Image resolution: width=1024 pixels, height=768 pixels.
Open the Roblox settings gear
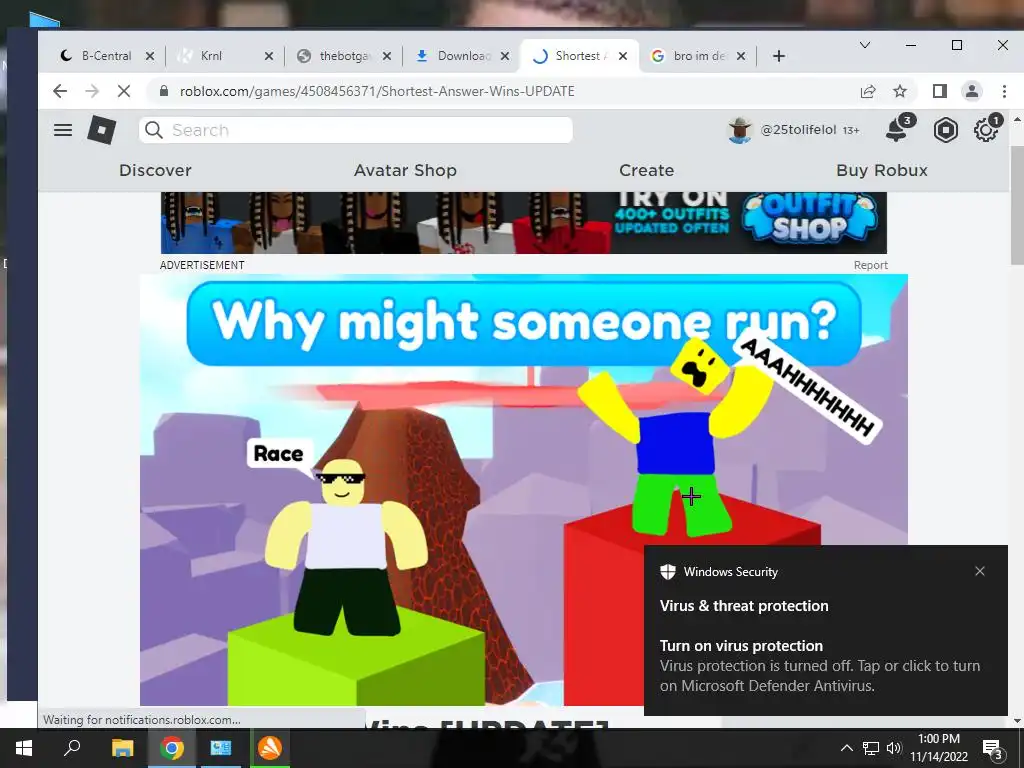coord(985,130)
